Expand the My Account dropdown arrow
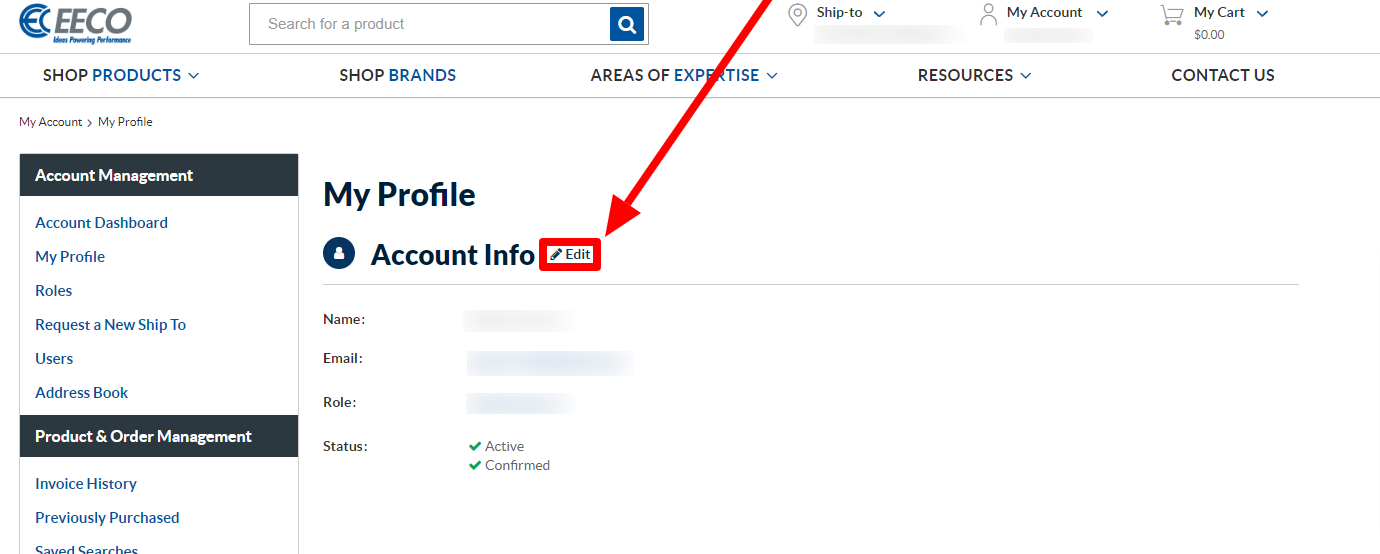 click(1102, 14)
